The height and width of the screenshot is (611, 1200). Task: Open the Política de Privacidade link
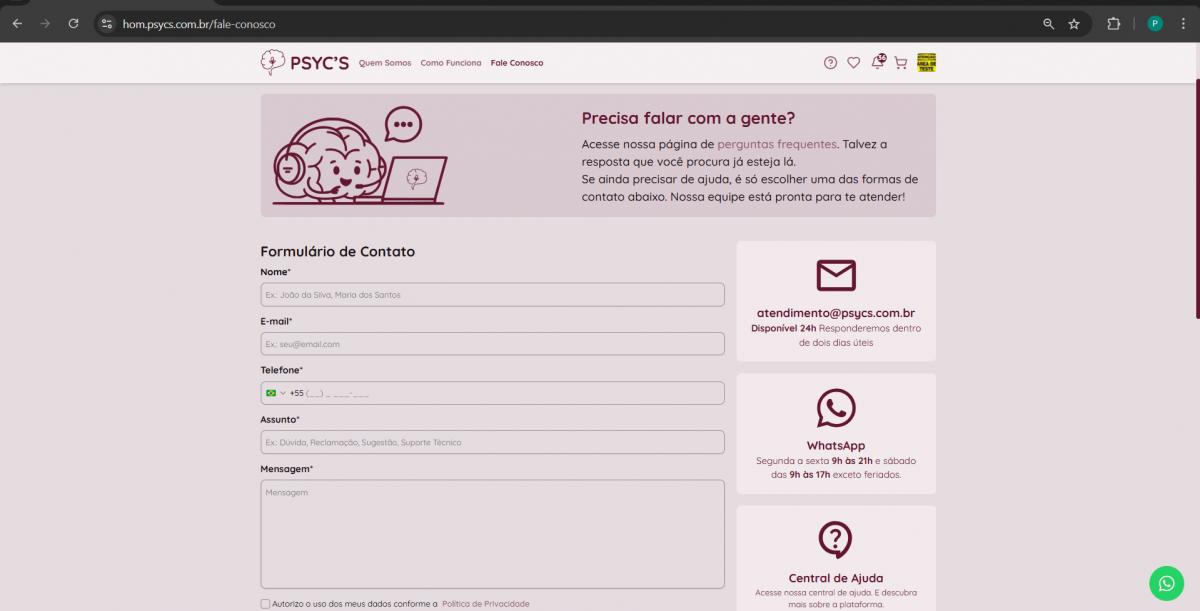486,604
